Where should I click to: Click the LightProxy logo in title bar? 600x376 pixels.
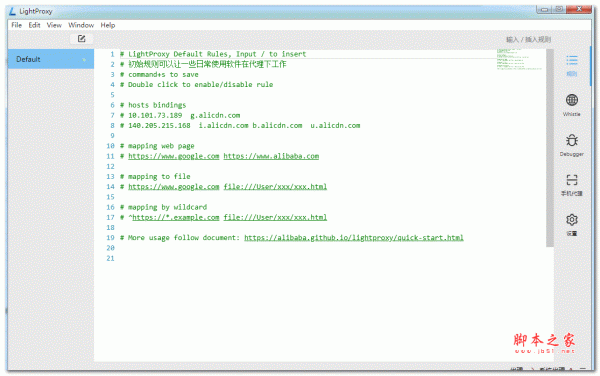[12, 11]
